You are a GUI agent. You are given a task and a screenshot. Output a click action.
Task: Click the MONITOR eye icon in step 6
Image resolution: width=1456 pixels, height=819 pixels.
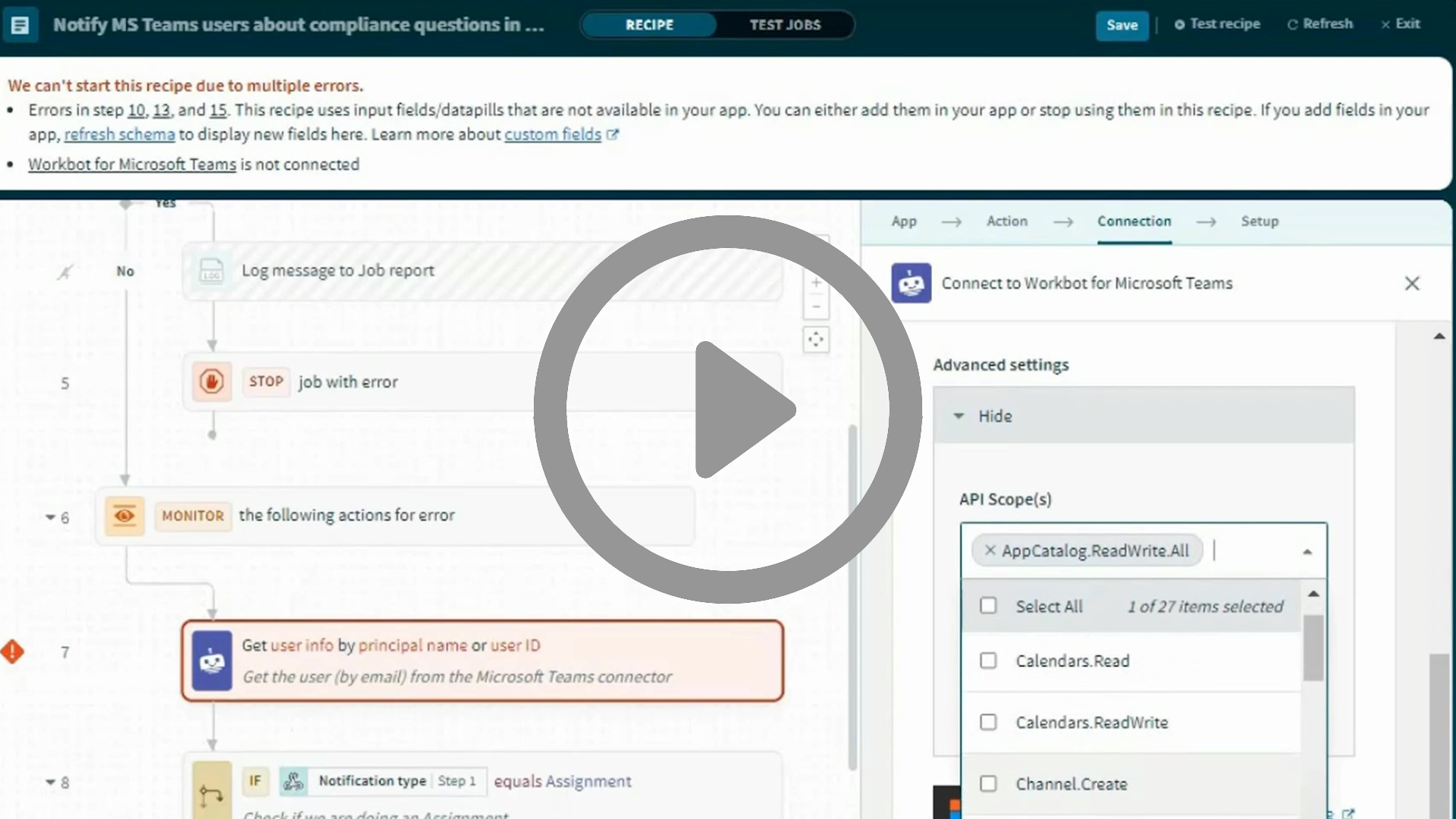point(124,516)
